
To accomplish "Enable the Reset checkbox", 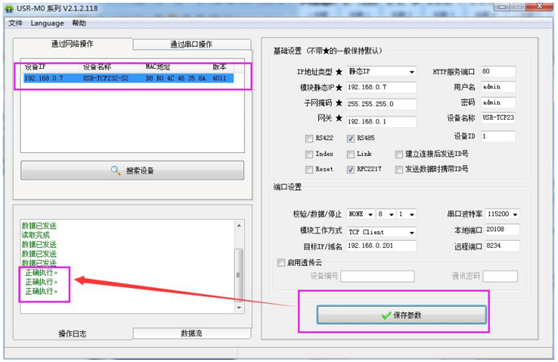I will click(309, 170).
